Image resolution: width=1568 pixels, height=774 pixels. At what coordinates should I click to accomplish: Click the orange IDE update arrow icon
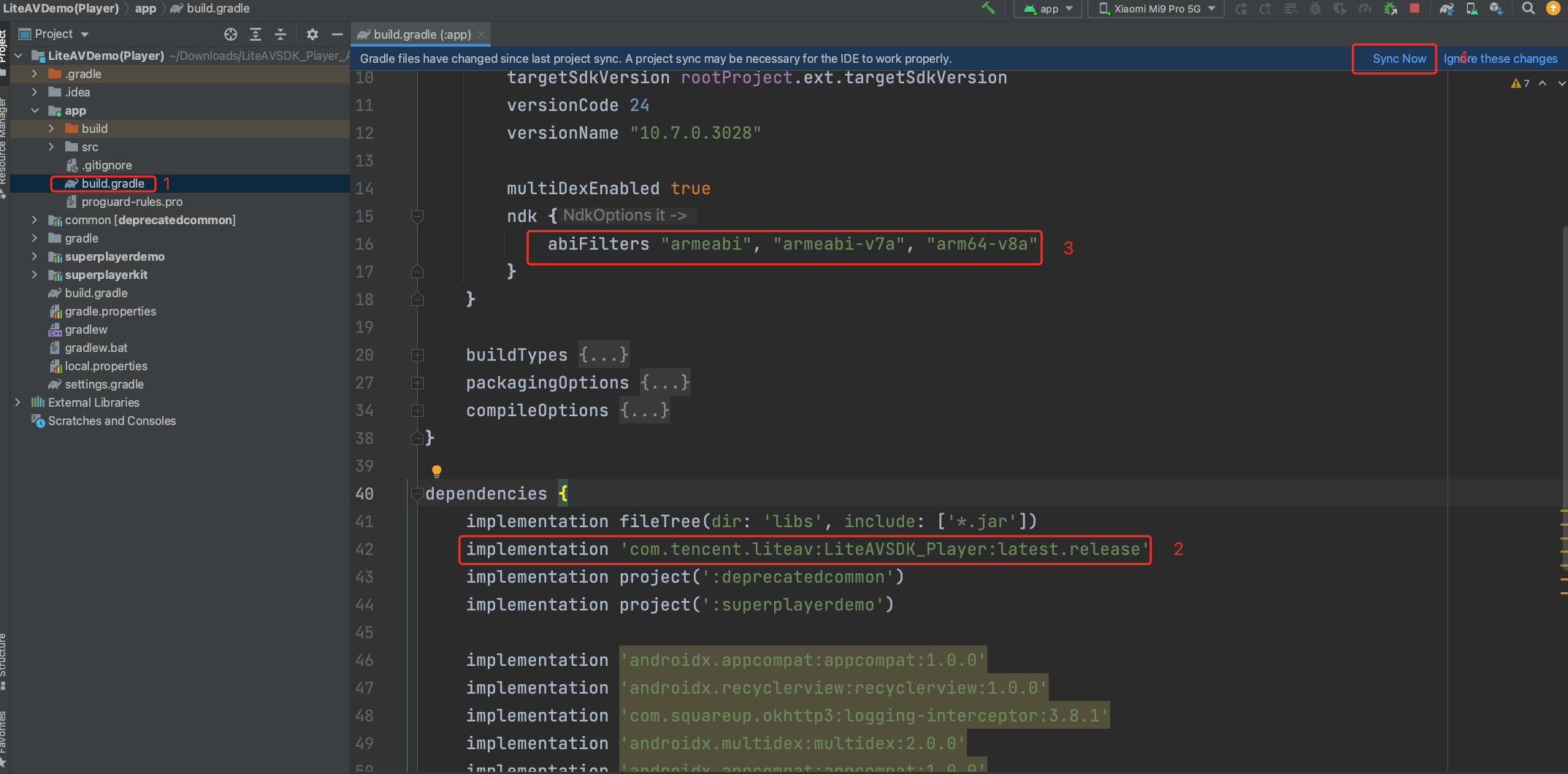(x=1553, y=9)
